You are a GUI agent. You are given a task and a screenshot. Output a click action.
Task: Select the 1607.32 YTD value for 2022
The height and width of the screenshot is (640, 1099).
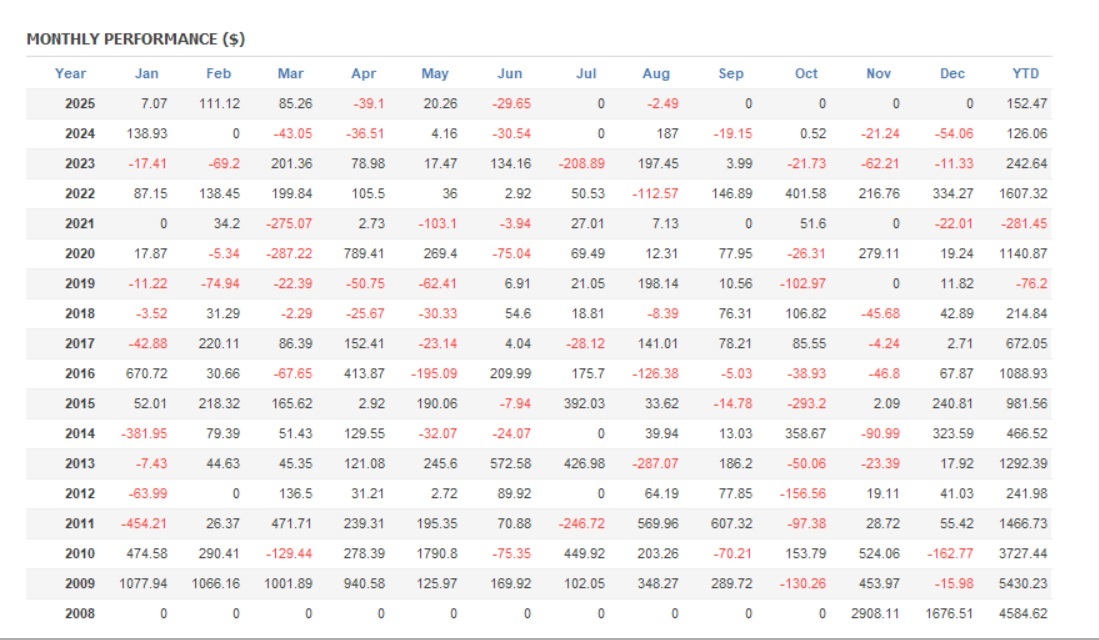click(x=1023, y=193)
